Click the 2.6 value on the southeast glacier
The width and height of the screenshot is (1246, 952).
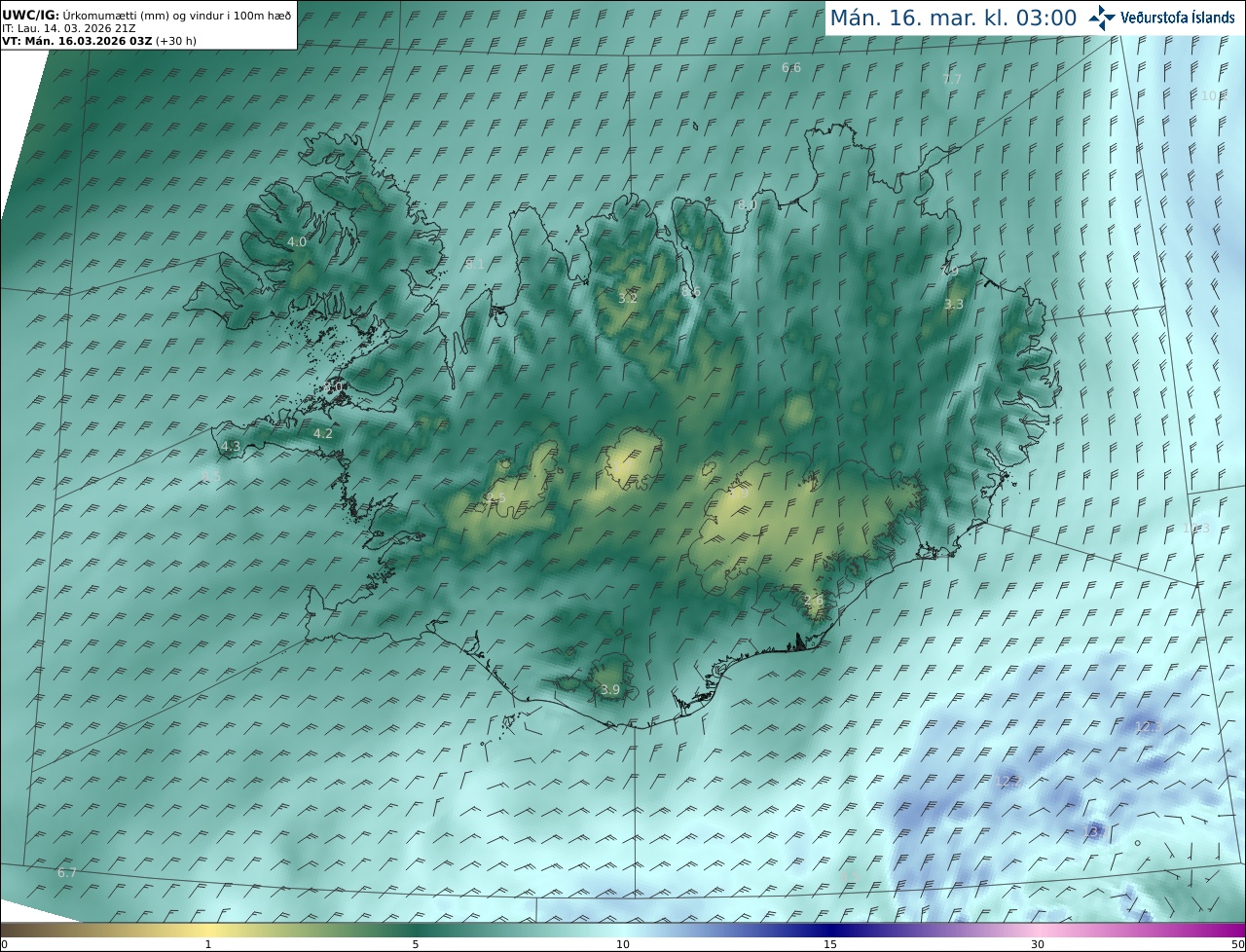pos(814,601)
